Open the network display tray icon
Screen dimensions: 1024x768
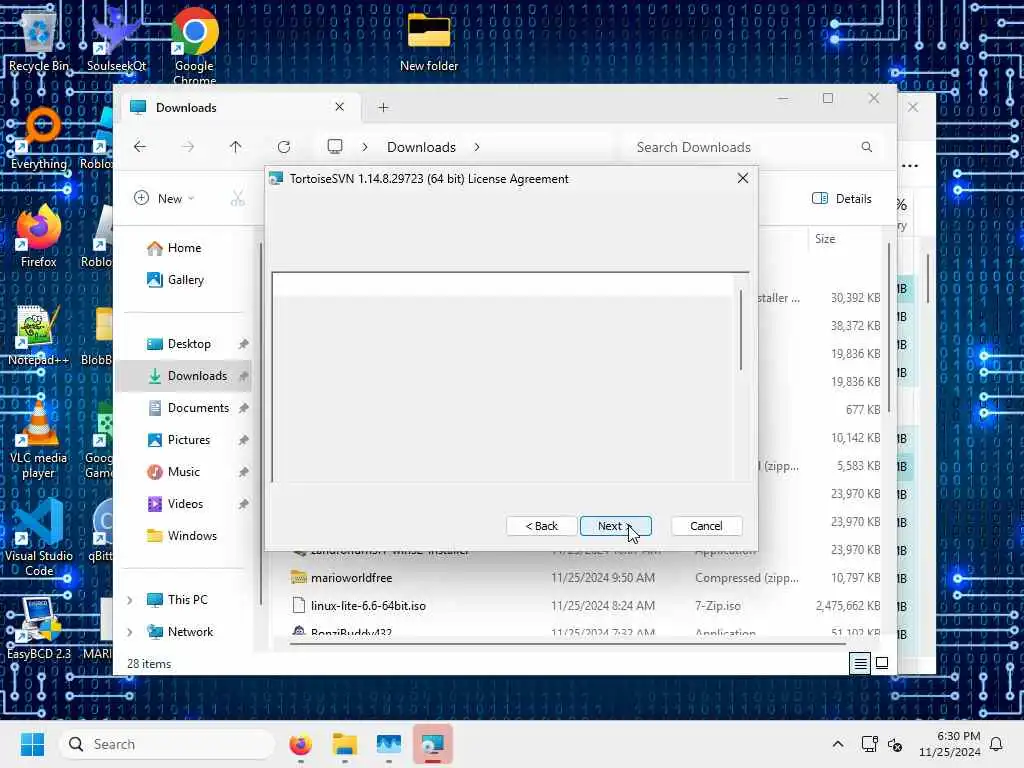(869, 744)
